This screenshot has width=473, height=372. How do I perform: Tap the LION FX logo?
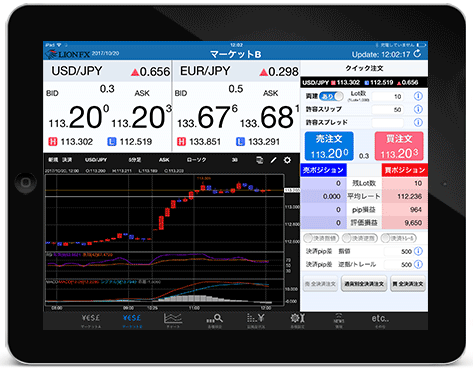coord(68,54)
